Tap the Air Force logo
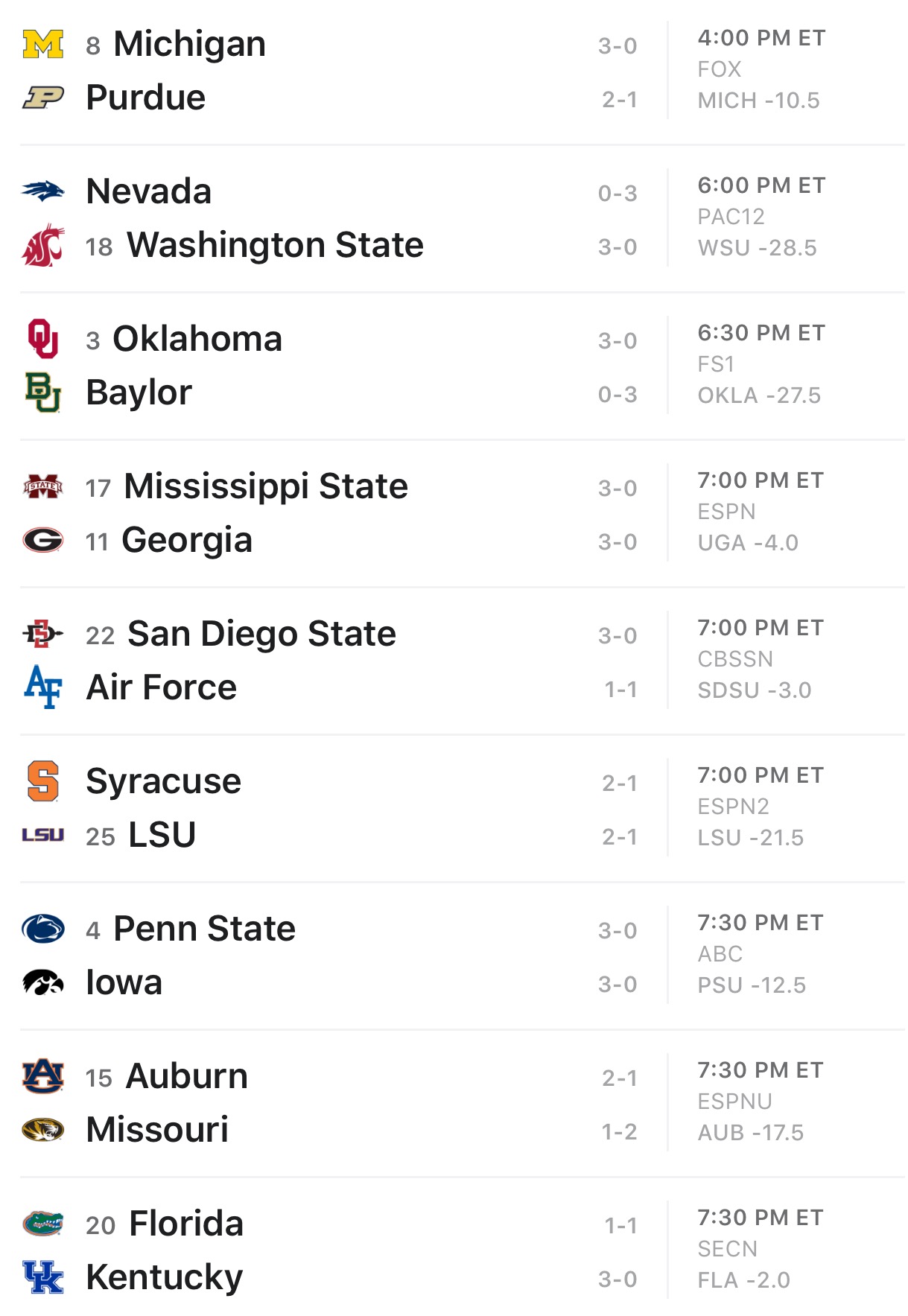The width and height of the screenshot is (908, 1316). [43, 687]
